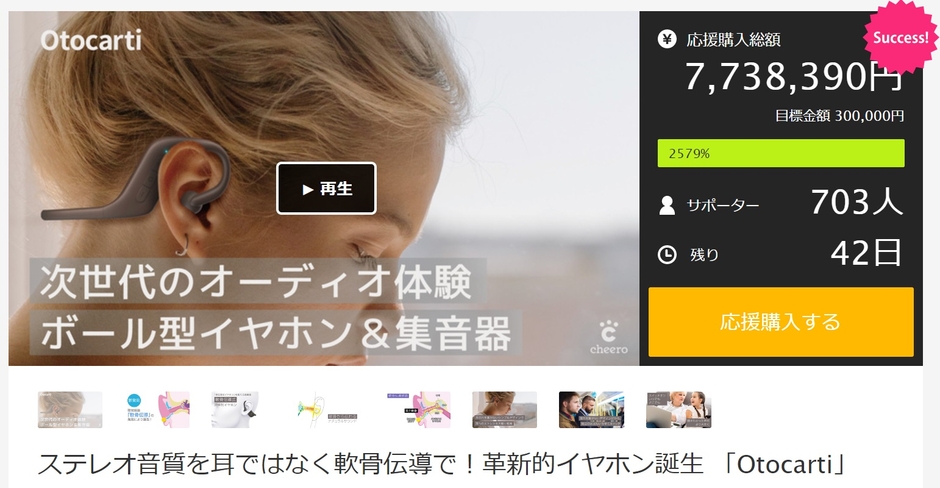Select the second thumbnail with the pink ear diagram
Viewport: 940px width, 488px height.
tap(158, 409)
